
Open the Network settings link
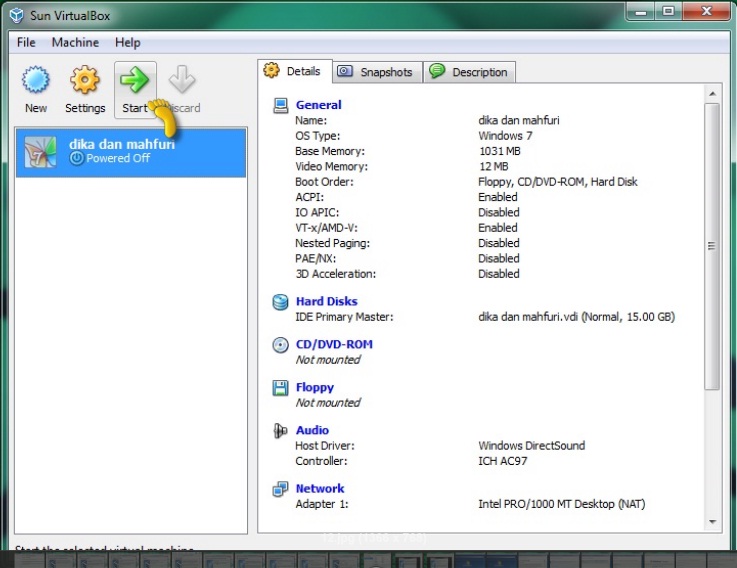coord(320,489)
